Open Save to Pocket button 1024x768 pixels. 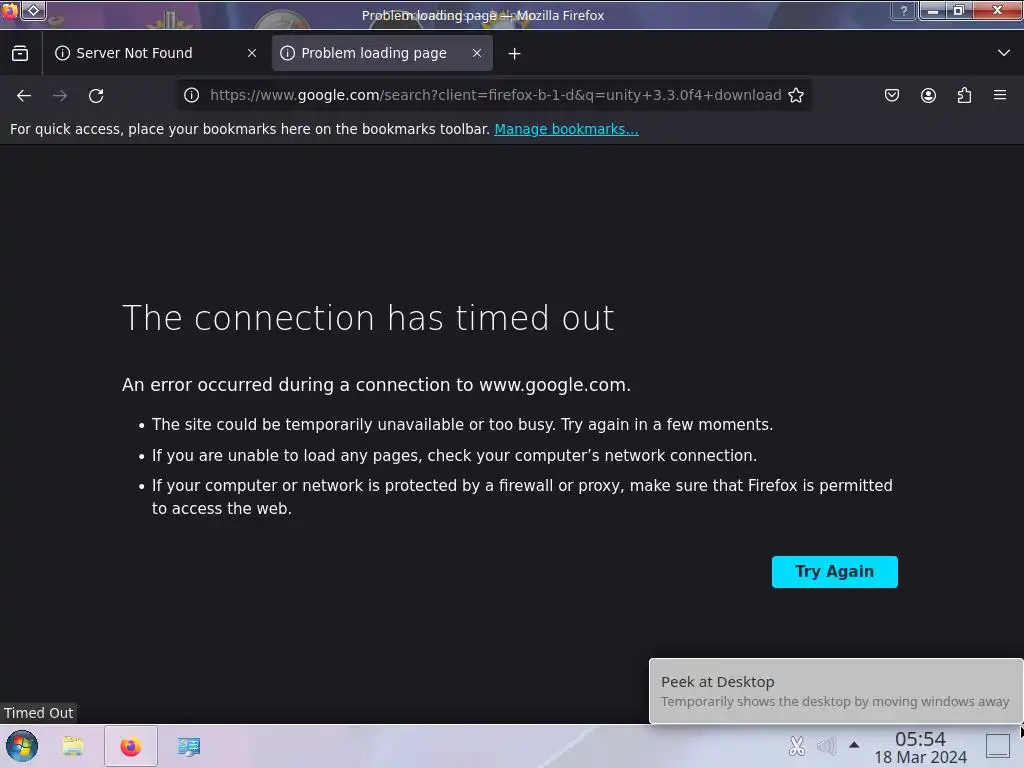(891, 95)
